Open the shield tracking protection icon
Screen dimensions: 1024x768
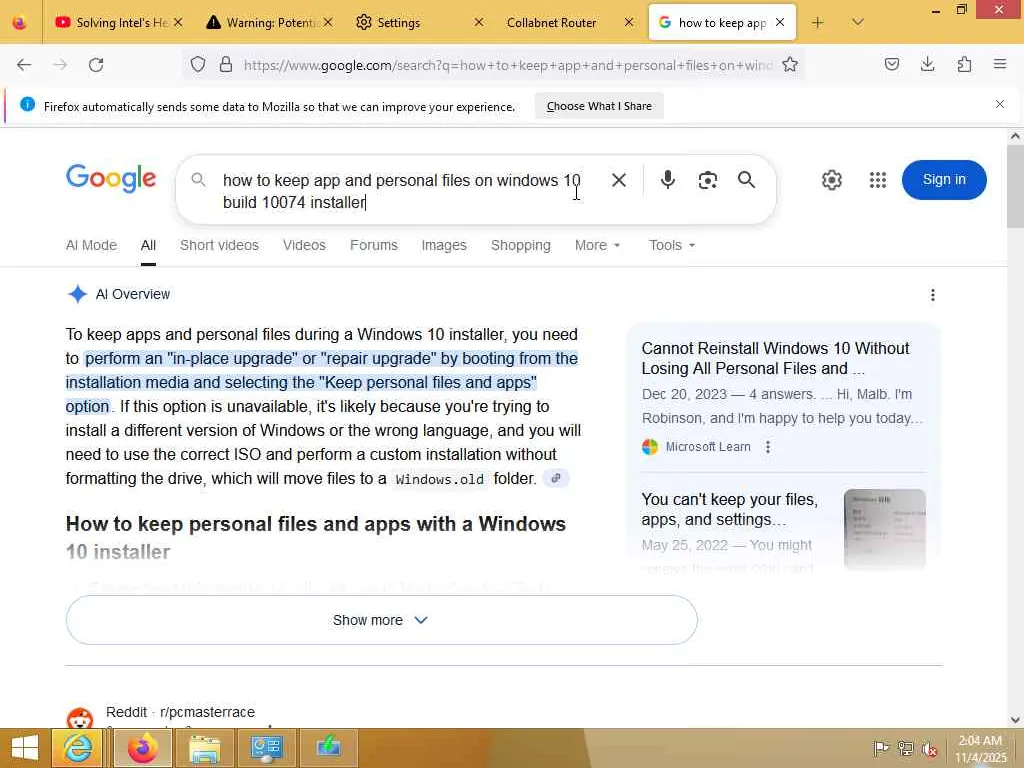pyautogui.click(x=198, y=65)
